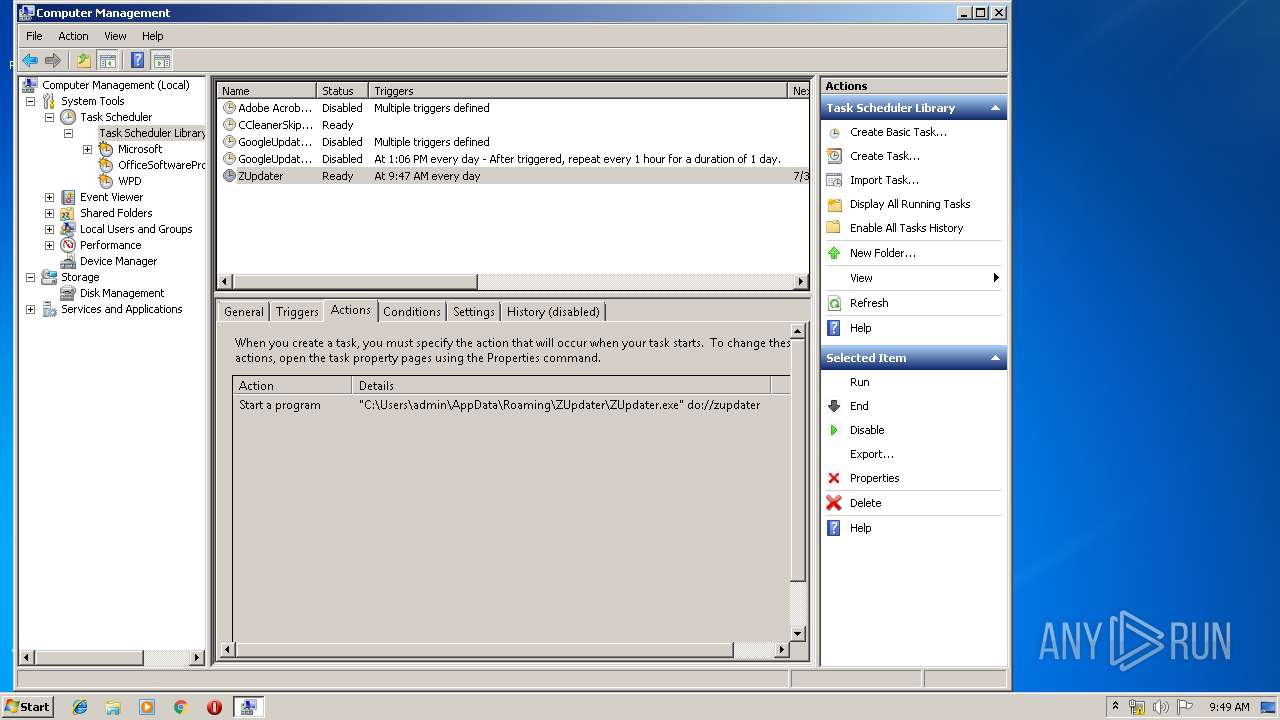The width and height of the screenshot is (1280, 720).
Task: Select Device Manager in the tree
Action: (118, 261)
